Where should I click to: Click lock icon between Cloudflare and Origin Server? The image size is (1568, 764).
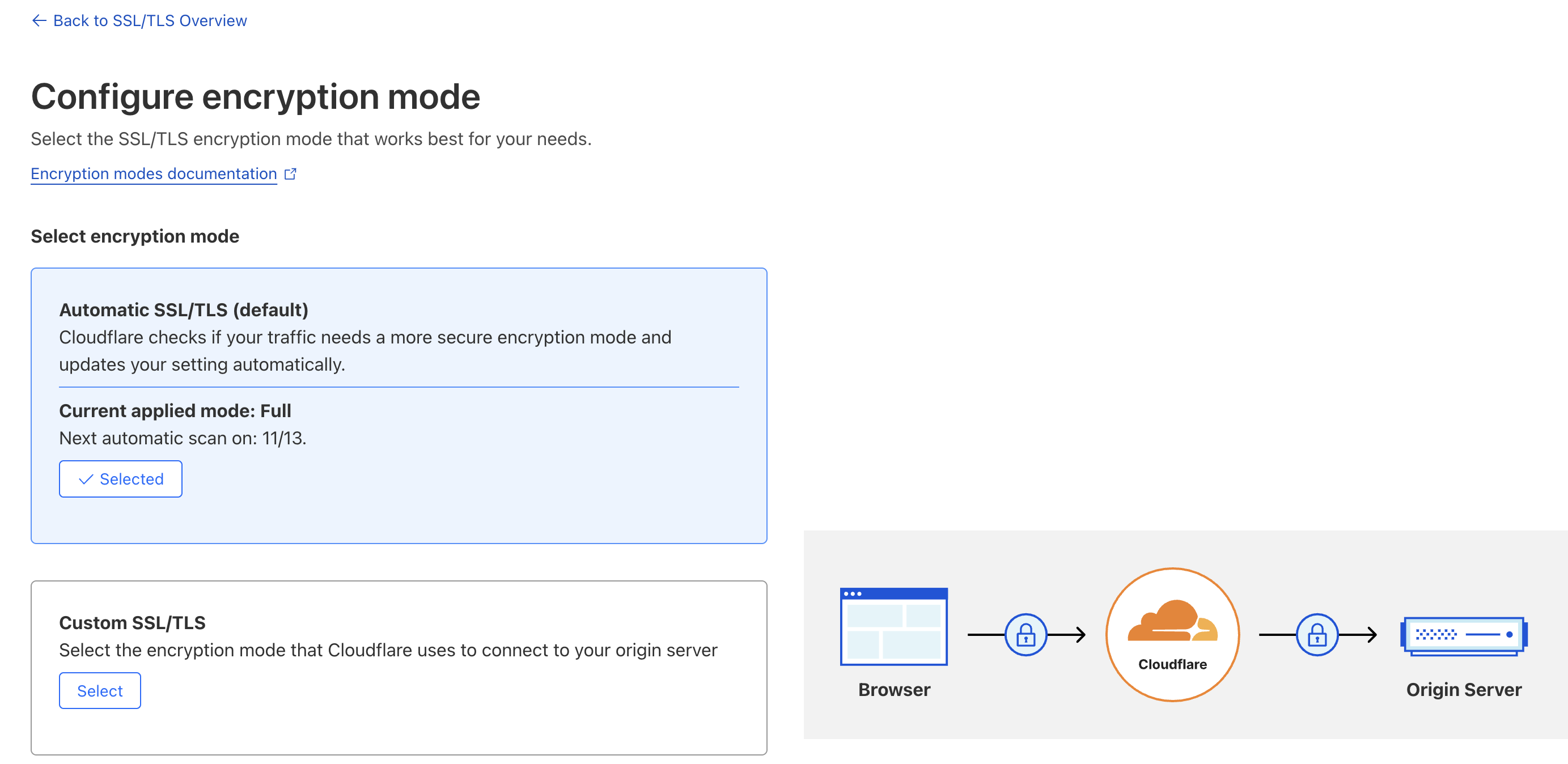tap(1317, 635)
